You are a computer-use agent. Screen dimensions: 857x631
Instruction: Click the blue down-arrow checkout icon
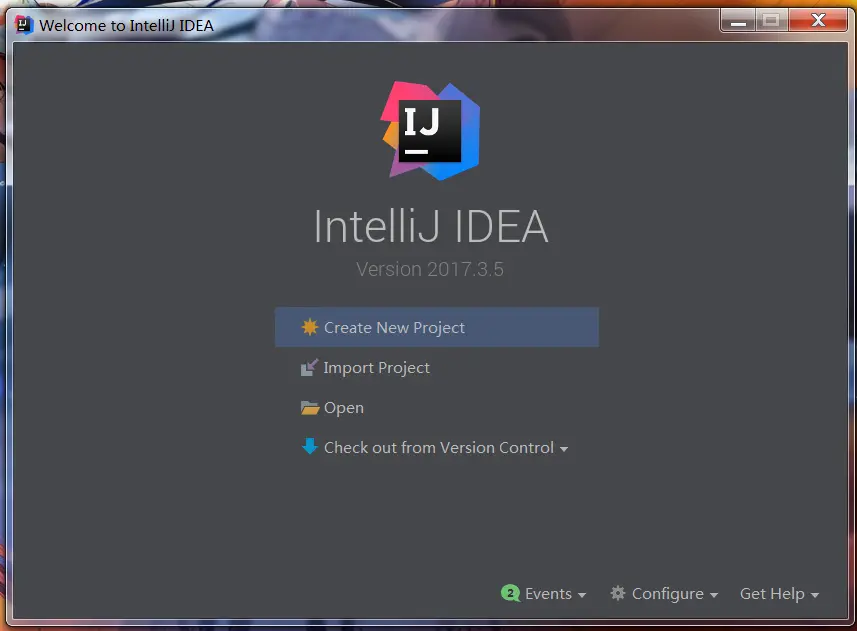(x=309, y=446)
